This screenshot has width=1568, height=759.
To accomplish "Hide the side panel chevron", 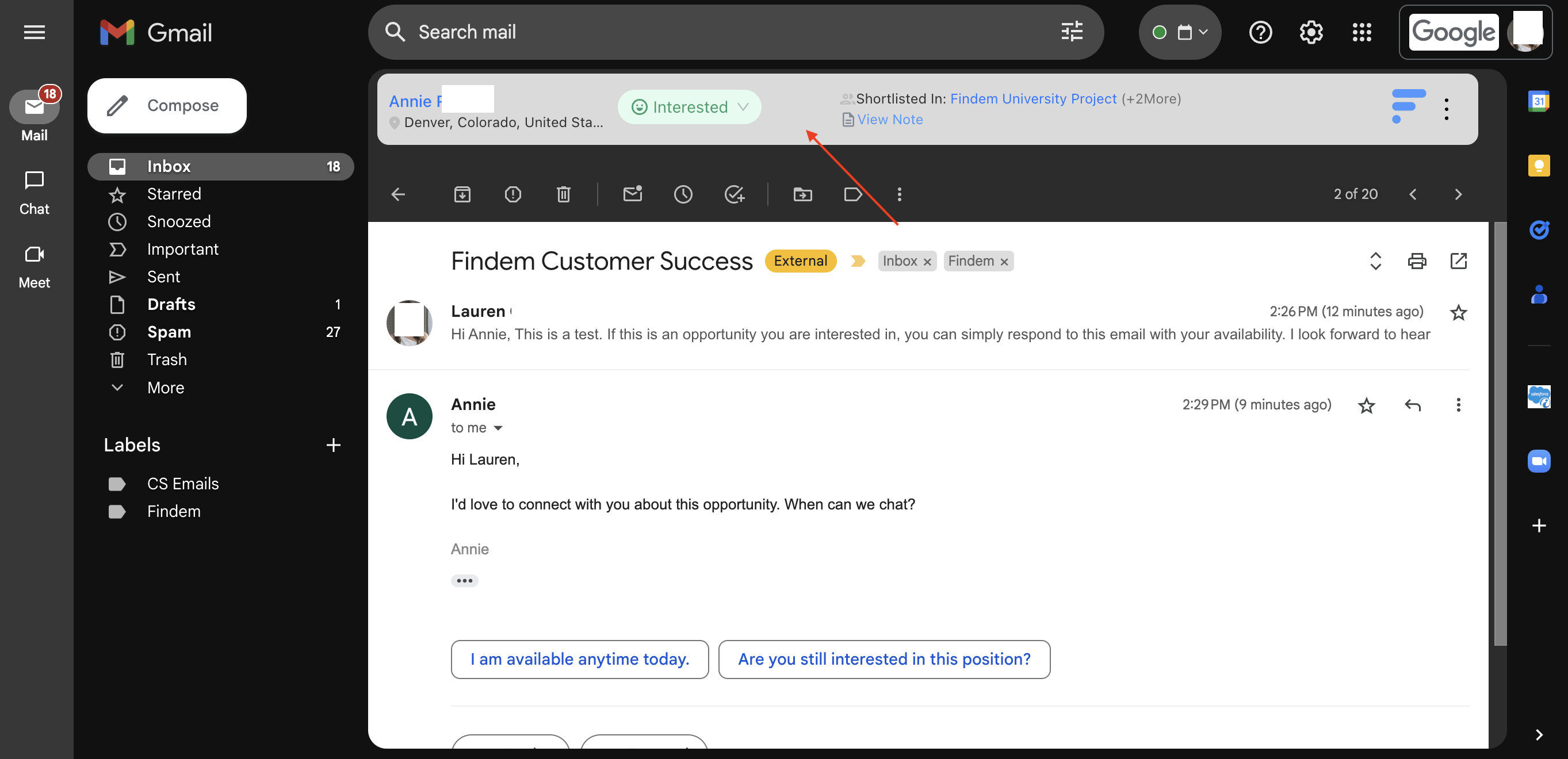I will [x=1538, y=735].
